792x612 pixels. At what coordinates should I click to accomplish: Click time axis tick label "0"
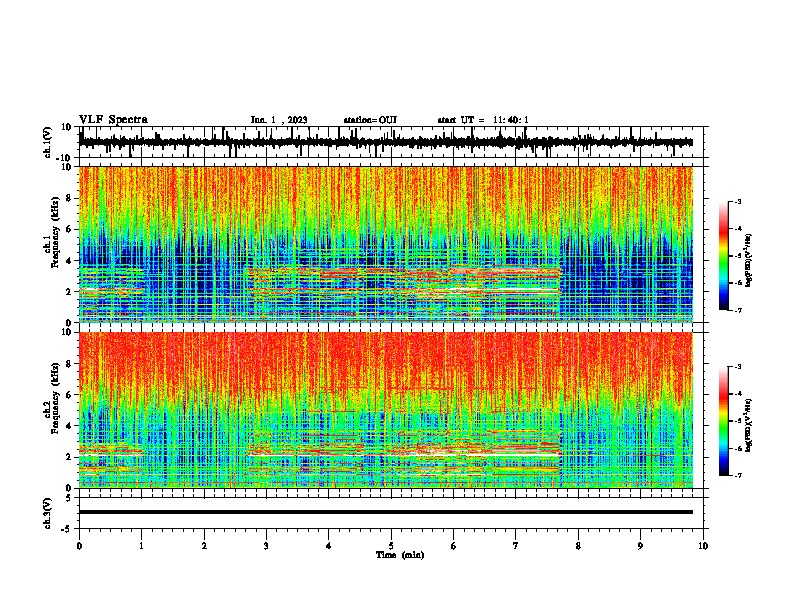pyautogui.click(x=79, y=546)
